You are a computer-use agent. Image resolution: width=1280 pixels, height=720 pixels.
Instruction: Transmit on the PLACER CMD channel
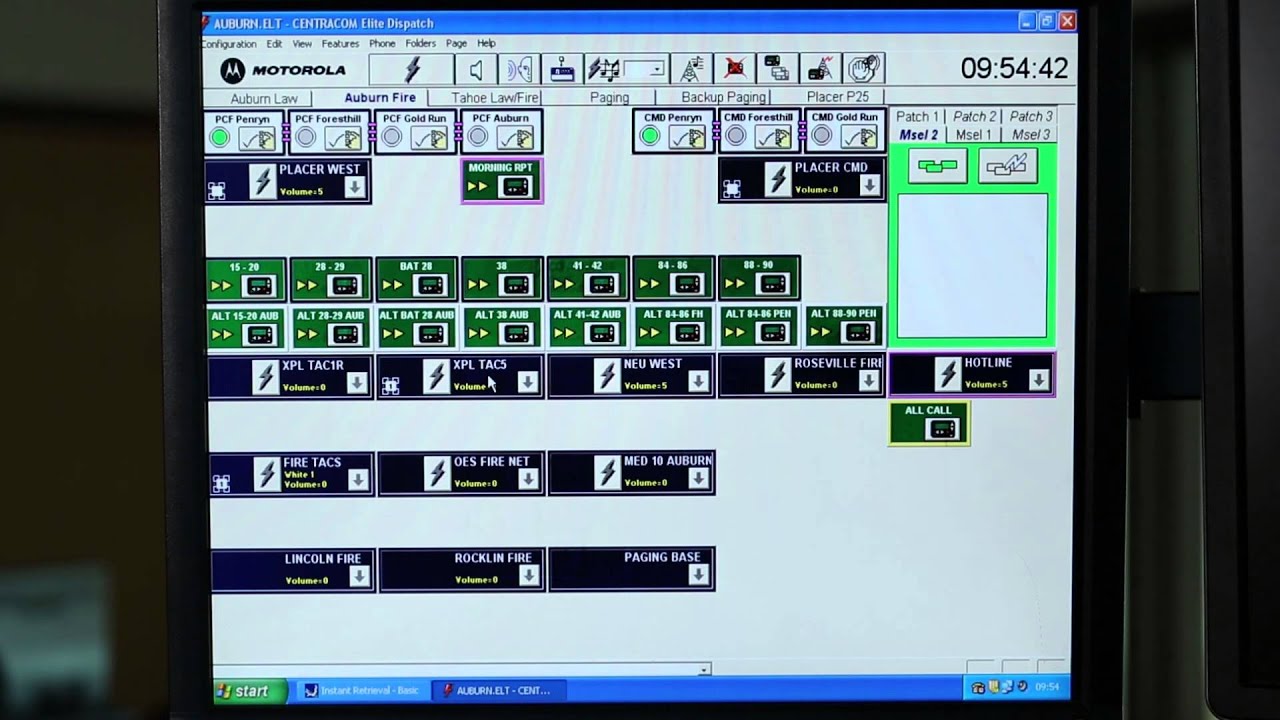pyautogui.click(x=777, y=180)
